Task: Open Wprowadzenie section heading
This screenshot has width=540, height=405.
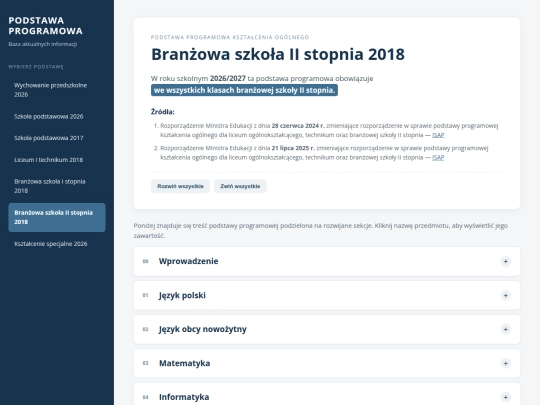Action: 188,261
